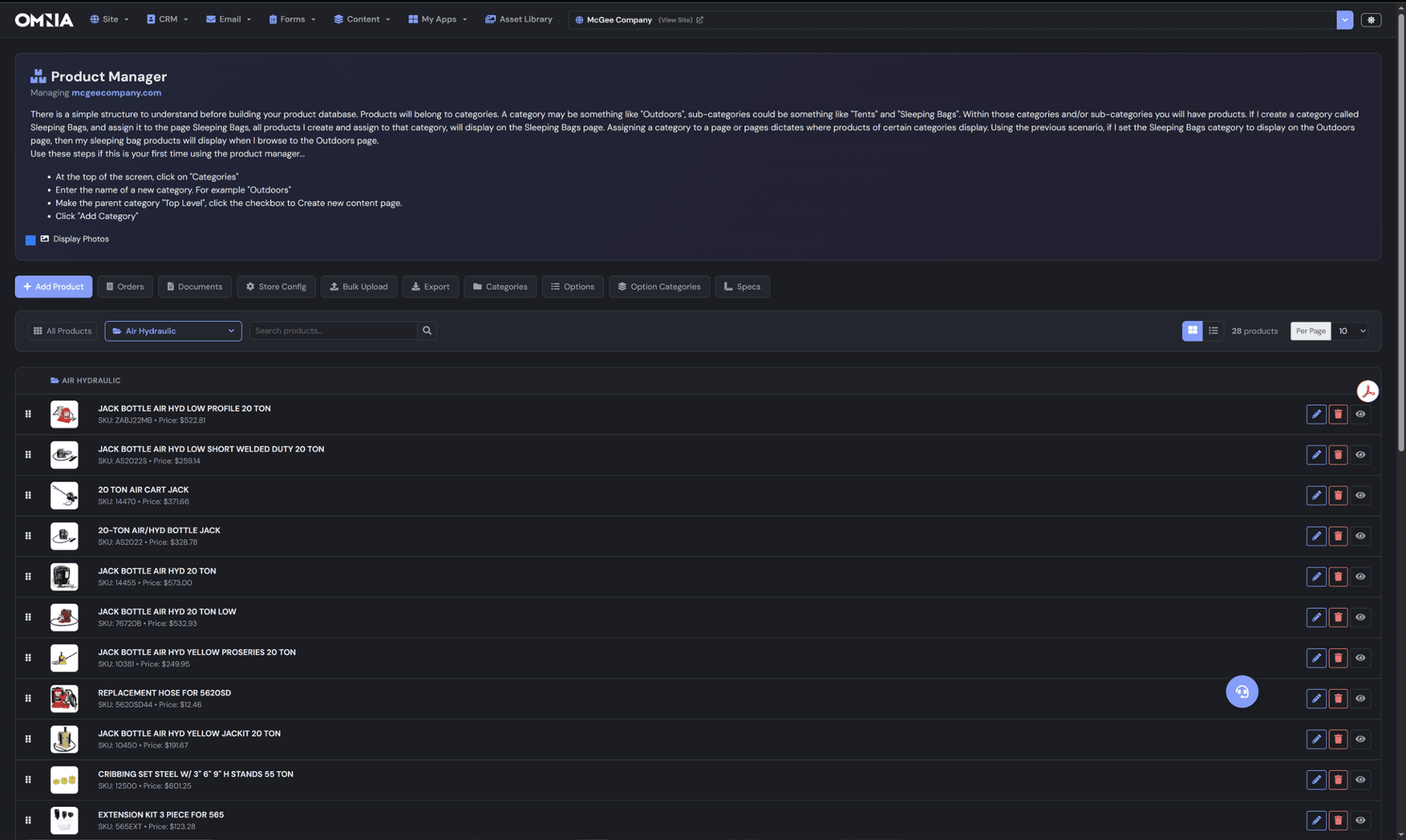Open the My Apps menu

437,20
